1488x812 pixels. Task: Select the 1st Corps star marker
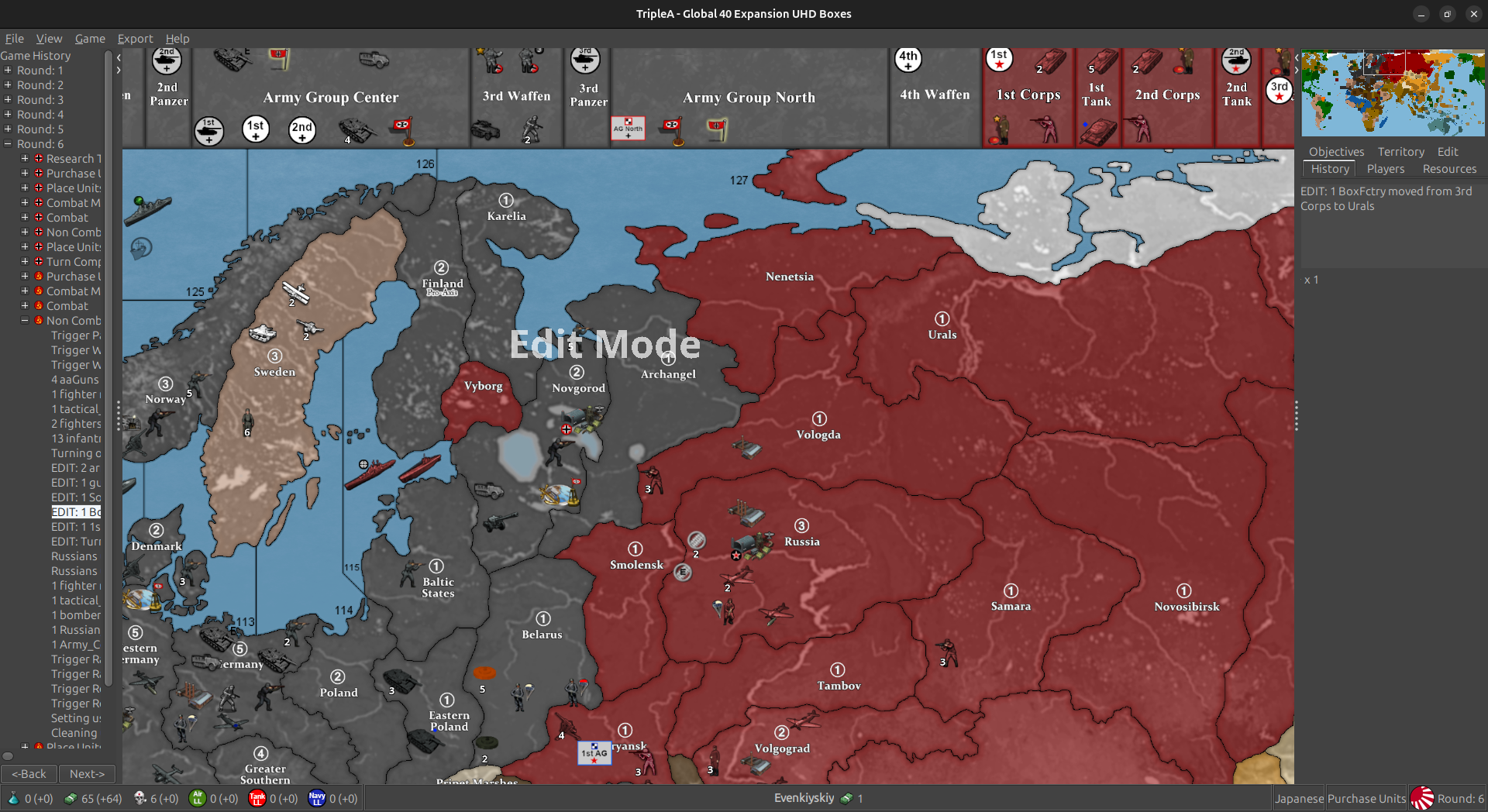coord(1000,59)
